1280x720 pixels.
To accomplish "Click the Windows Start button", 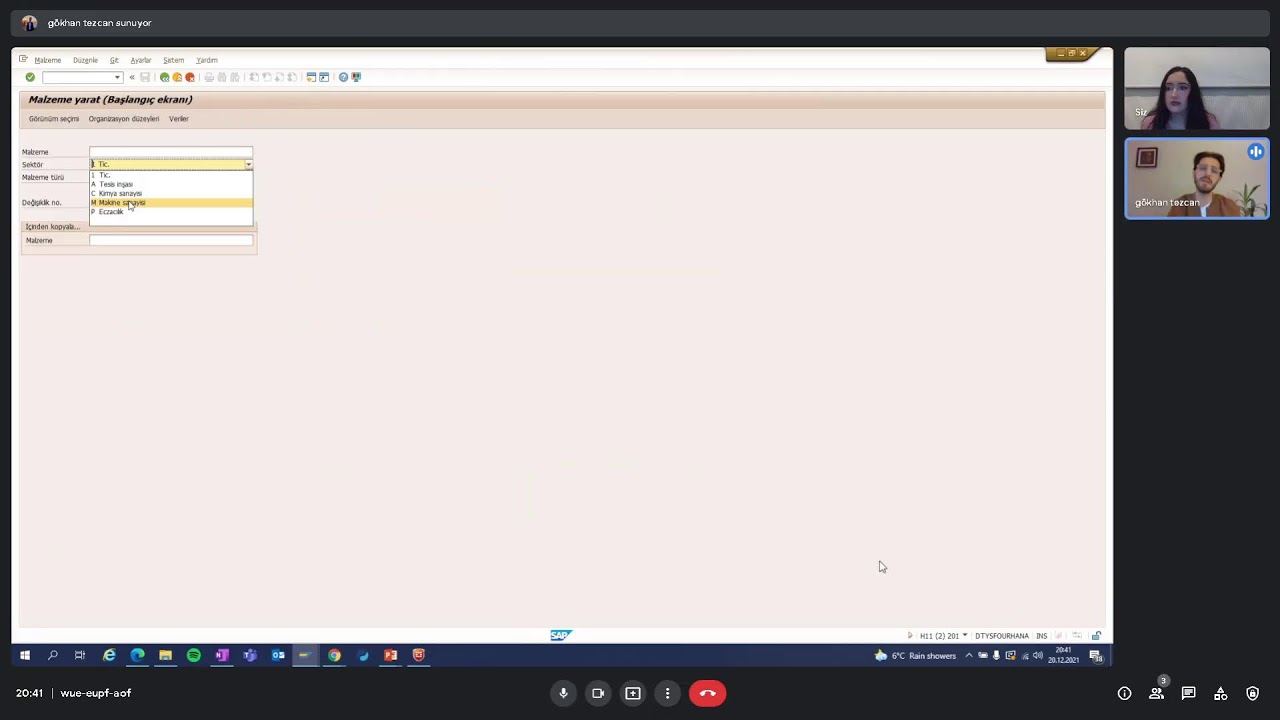I will click(x=25, y=655).
